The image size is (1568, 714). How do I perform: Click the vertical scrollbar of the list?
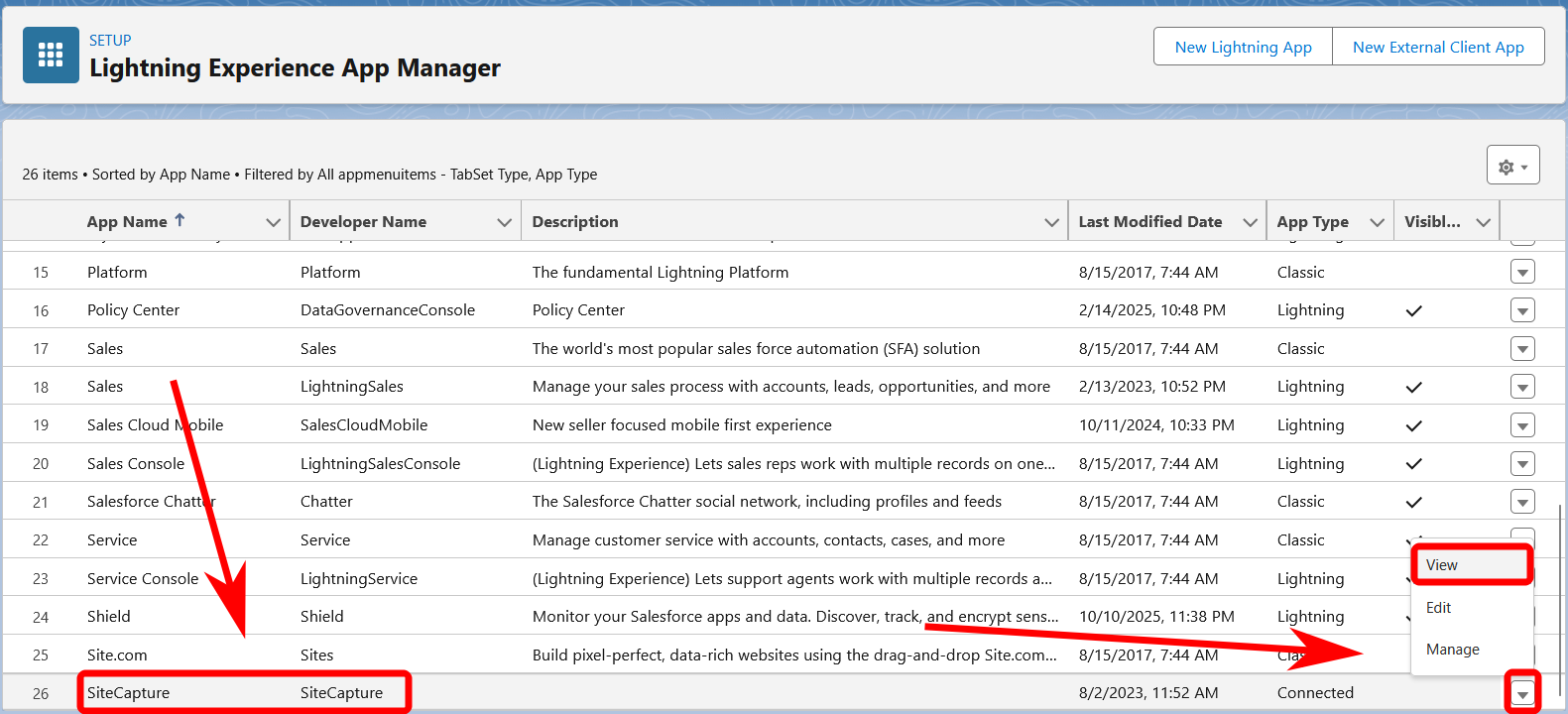[x=1560, y=599]
